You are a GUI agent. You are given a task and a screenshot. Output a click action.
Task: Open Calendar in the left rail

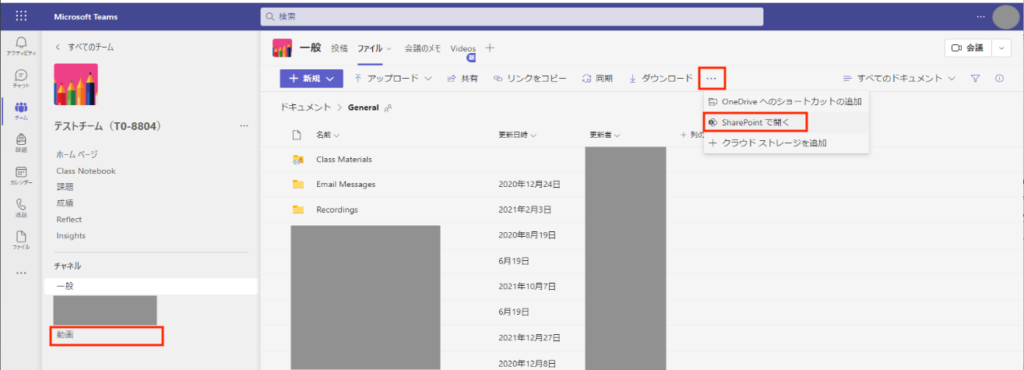click(x=21, y=175)
